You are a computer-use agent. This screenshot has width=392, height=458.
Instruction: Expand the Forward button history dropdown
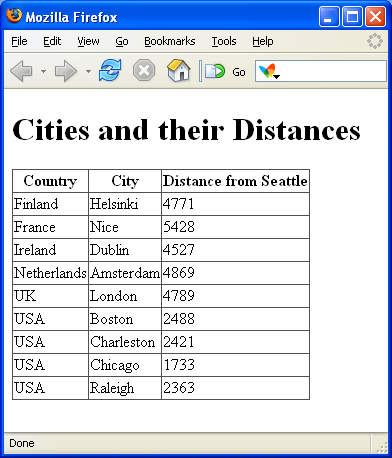(x=88, y=71)
